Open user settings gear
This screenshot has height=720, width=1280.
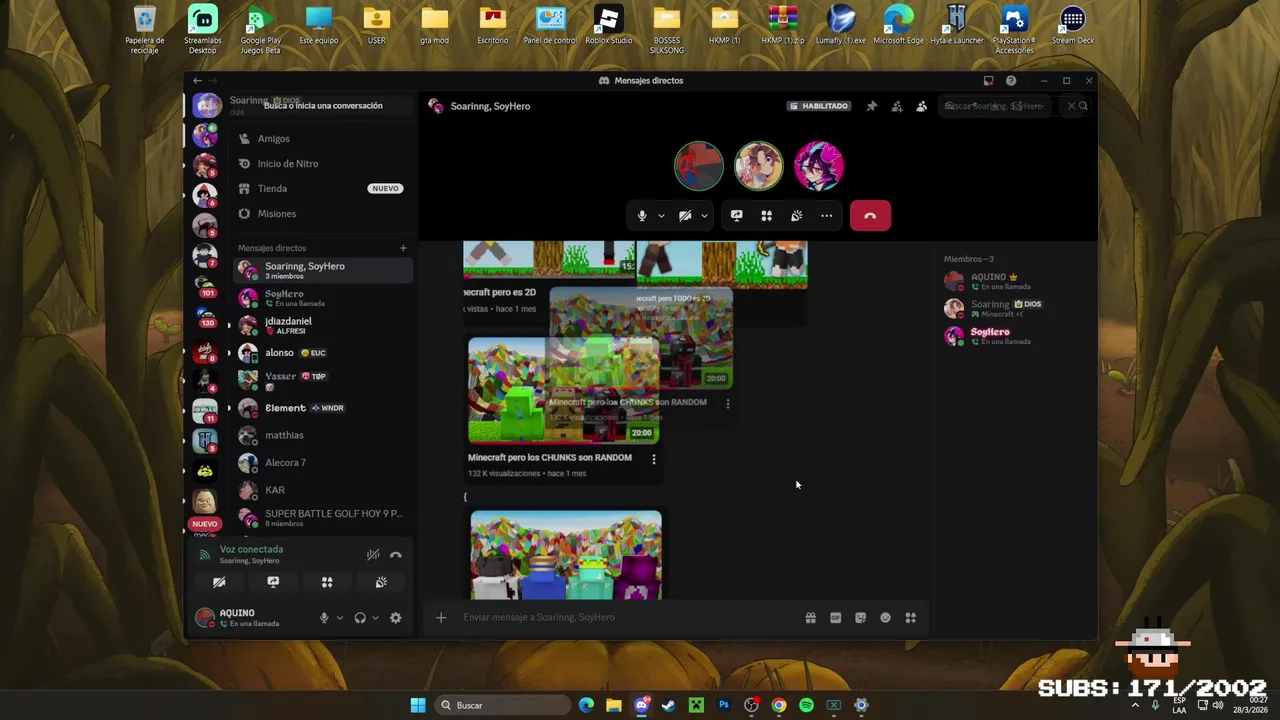point(396,618)
